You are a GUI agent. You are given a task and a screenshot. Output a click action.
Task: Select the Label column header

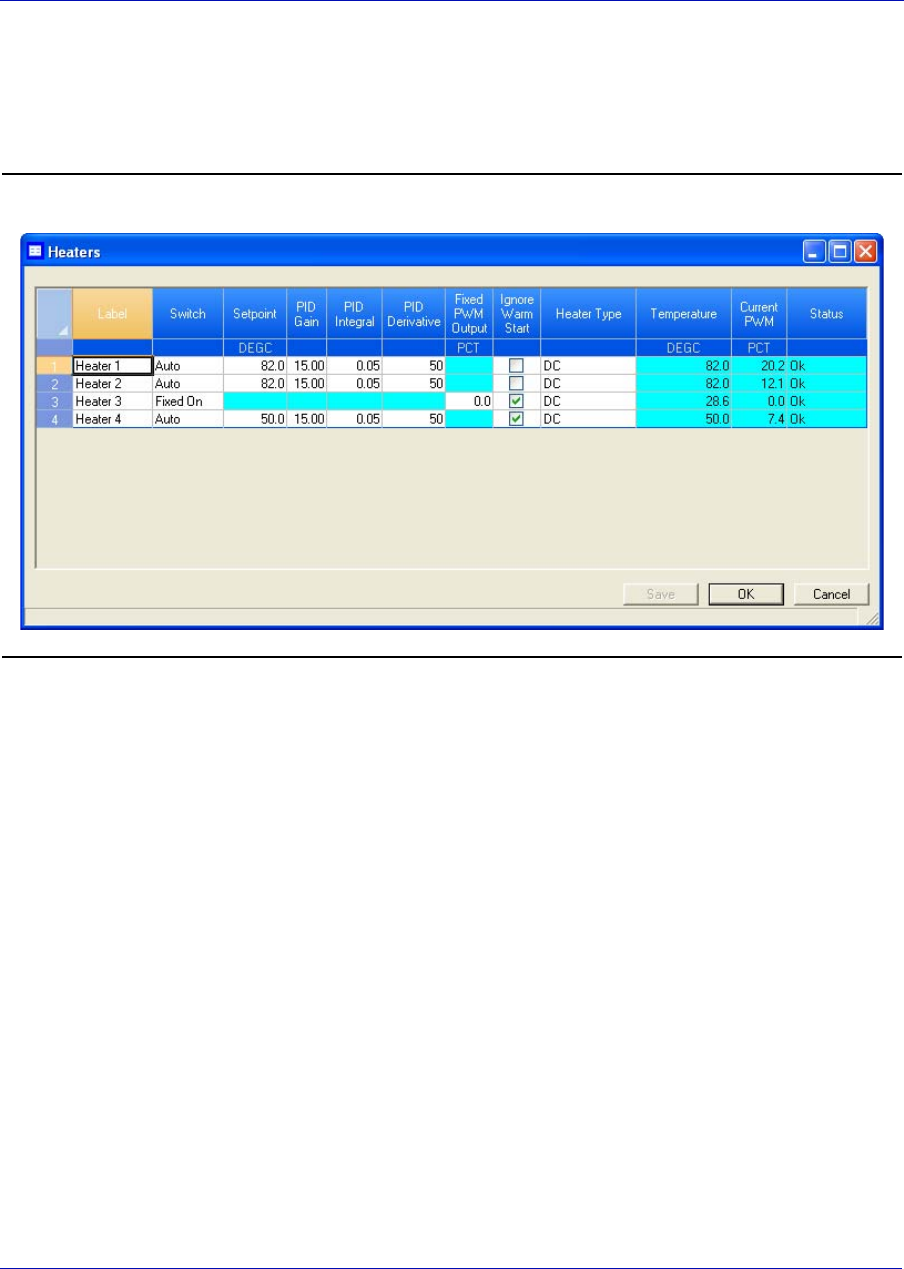[x=112, y=314]
